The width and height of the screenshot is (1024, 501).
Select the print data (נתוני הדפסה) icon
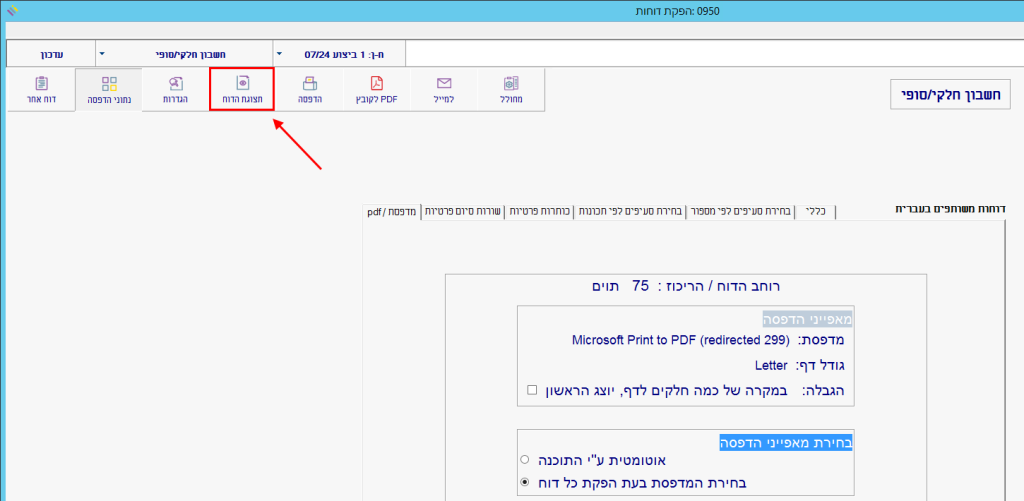(108, 90)
